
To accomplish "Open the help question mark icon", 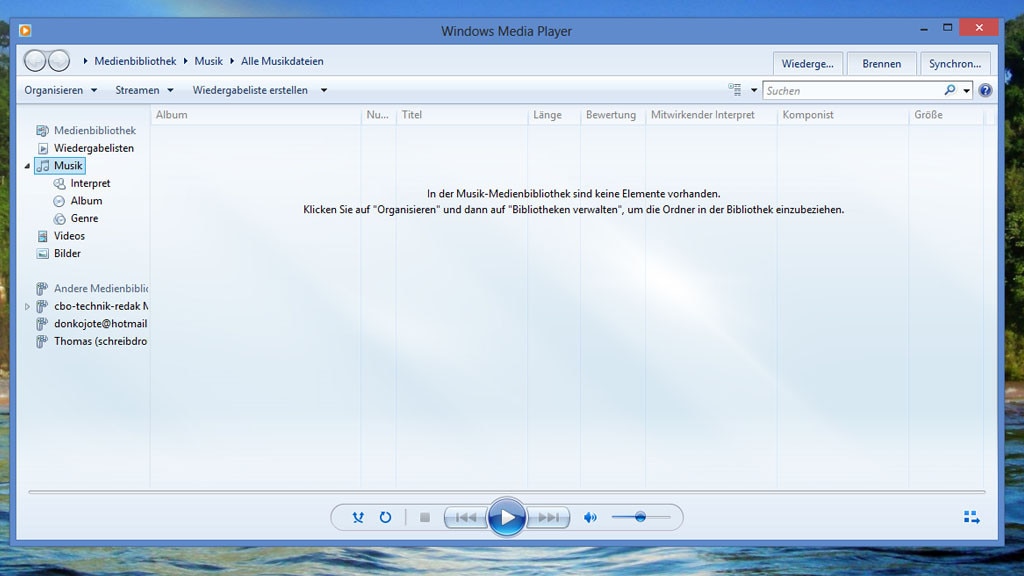I will tap(985, 90).
